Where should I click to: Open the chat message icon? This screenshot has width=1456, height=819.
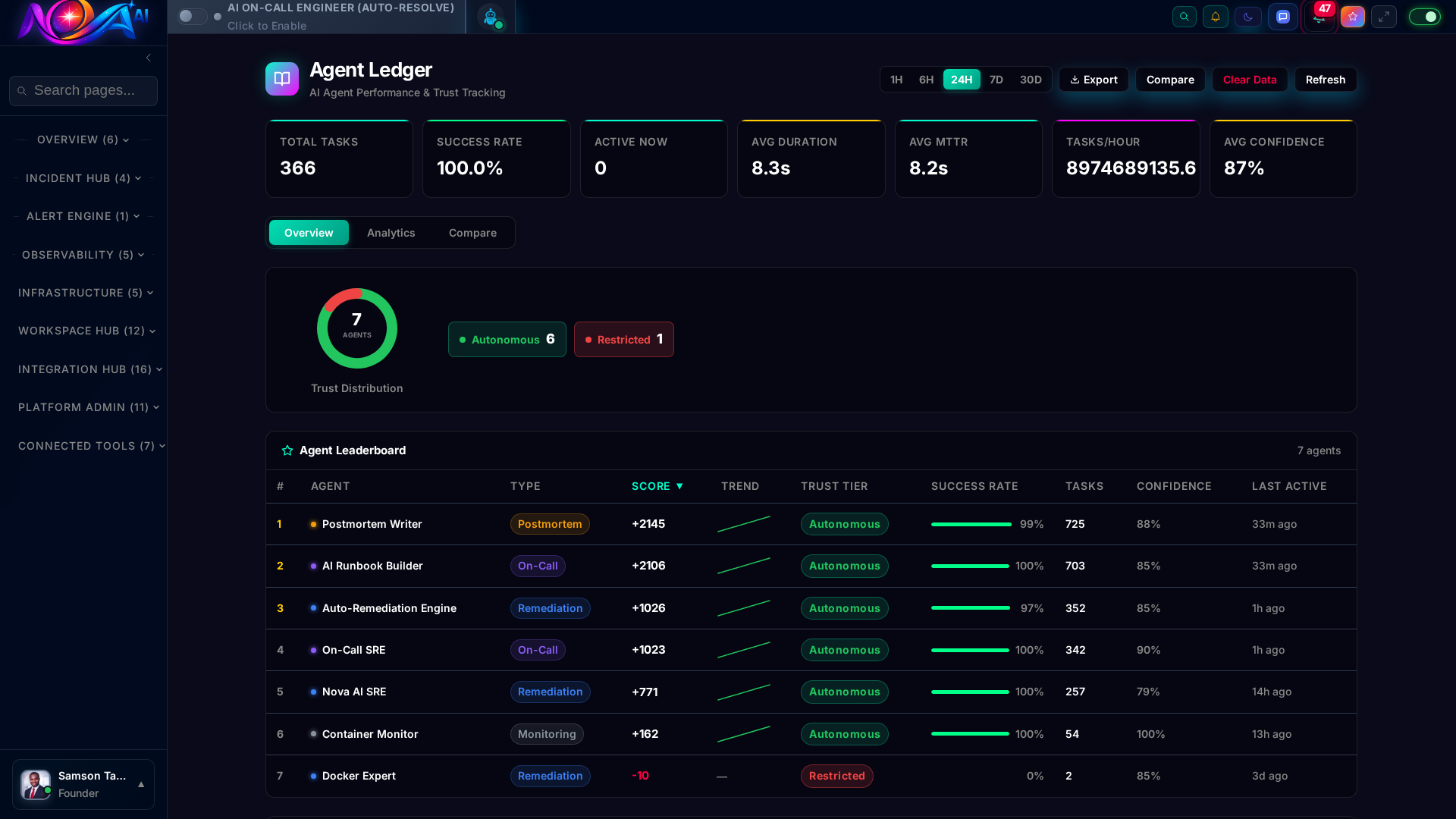pyautogui.click(x=1282, y=17)
